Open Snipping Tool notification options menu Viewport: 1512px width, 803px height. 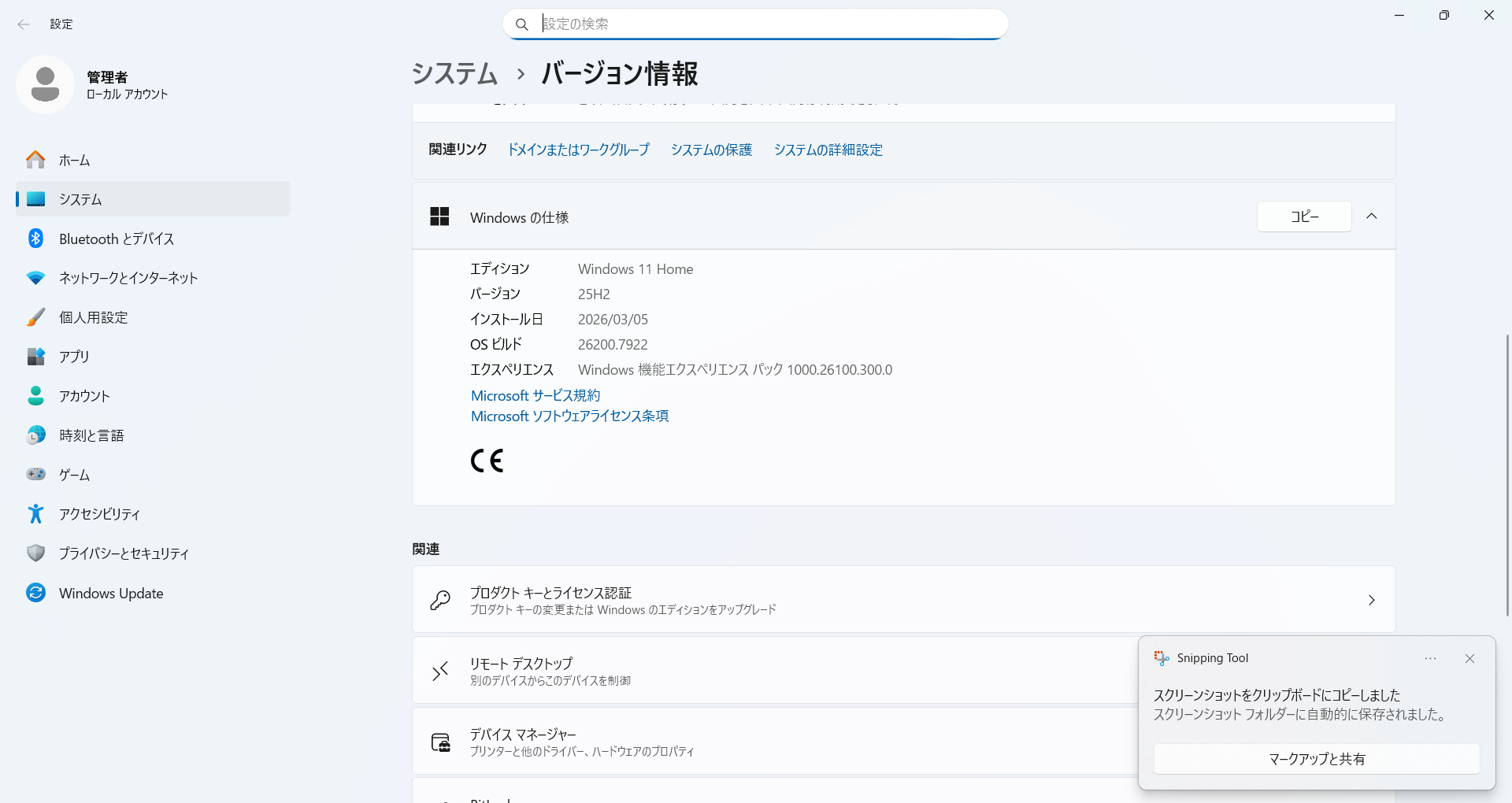(1430, 658)
